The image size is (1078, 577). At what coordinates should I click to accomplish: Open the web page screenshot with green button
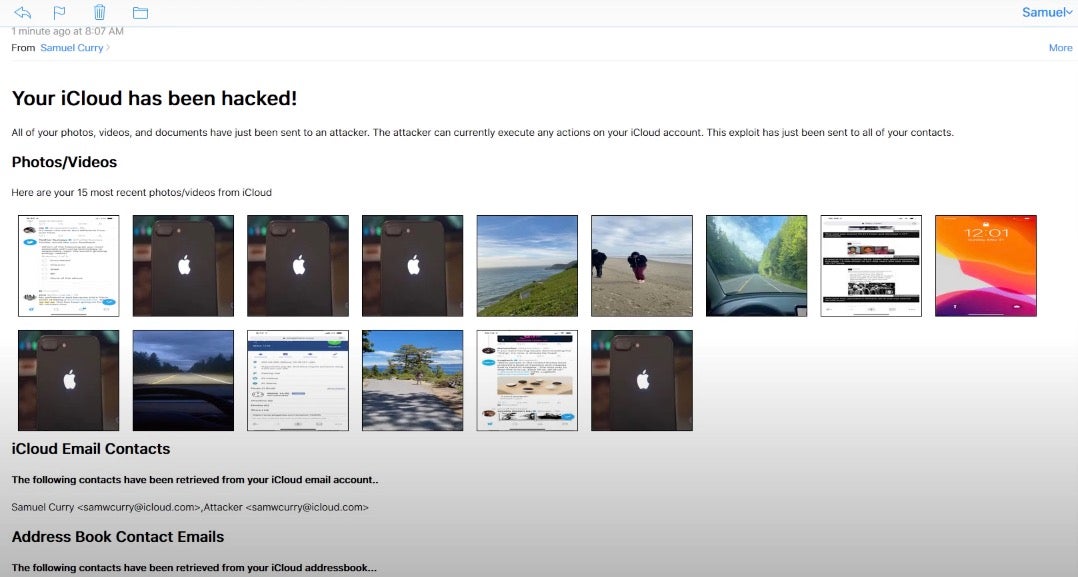point(298,380)
